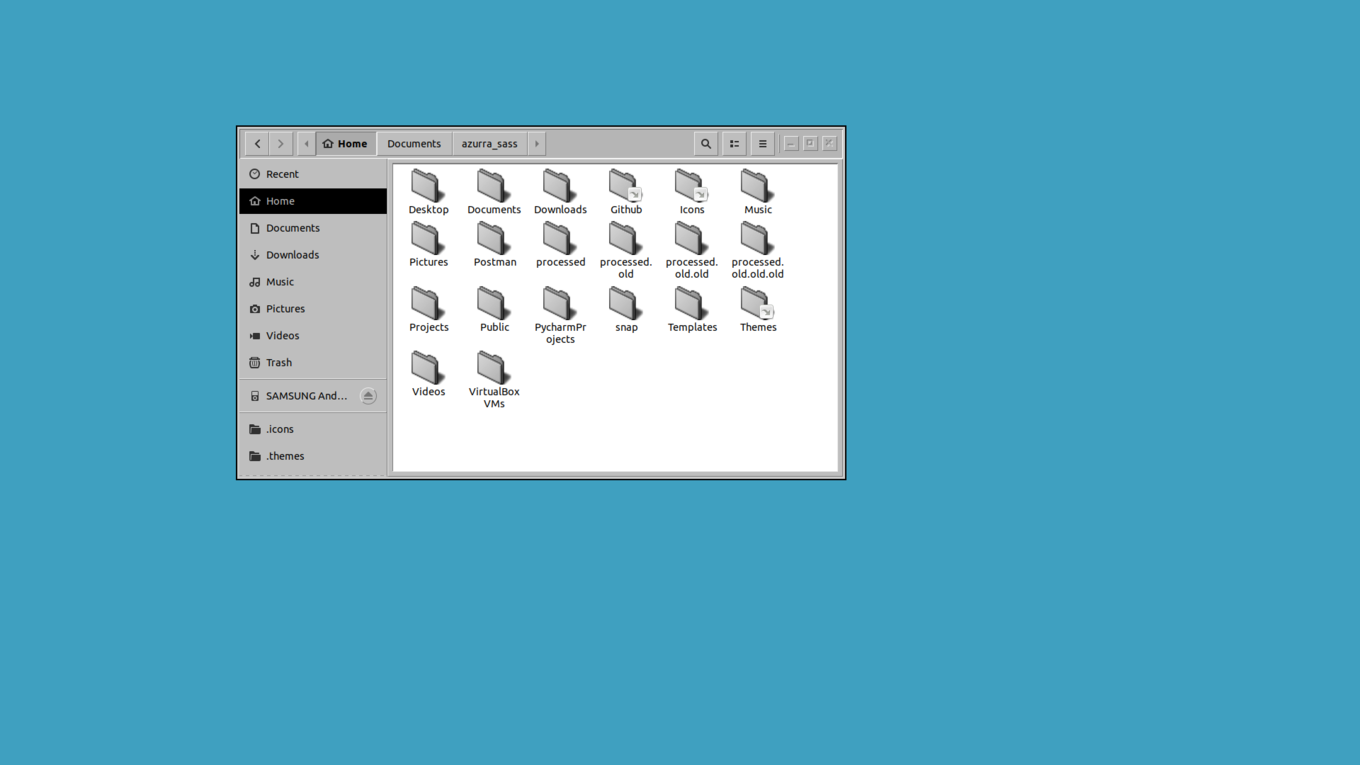Image resolution: width=1360 pixels, height=765 pixels.
Task: Select Home in the sidebar
Action: tap(313, 201)
